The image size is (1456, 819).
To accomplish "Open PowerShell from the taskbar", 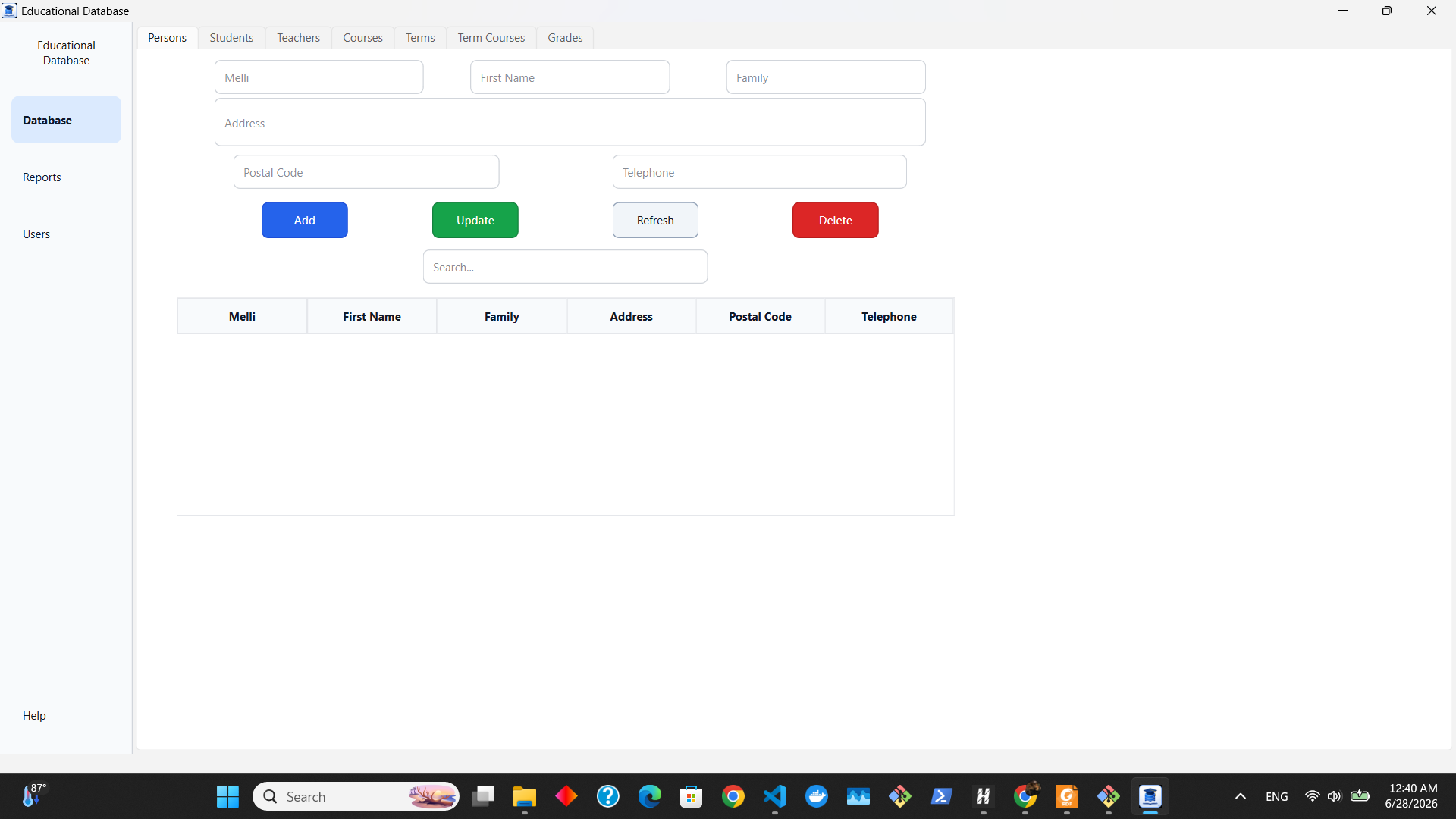I will 942,796.
